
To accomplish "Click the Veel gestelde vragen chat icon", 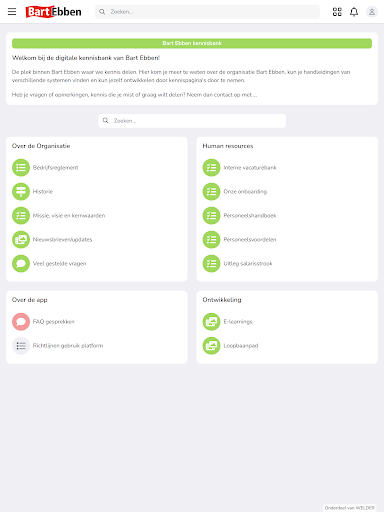I will pos(21,263).
